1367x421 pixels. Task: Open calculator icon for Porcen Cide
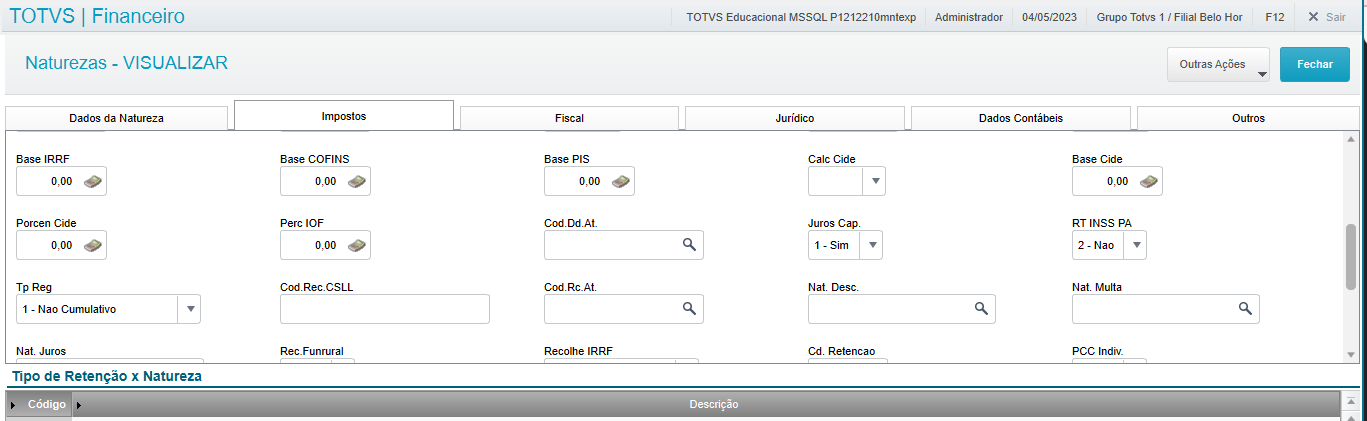pos(94,245)
